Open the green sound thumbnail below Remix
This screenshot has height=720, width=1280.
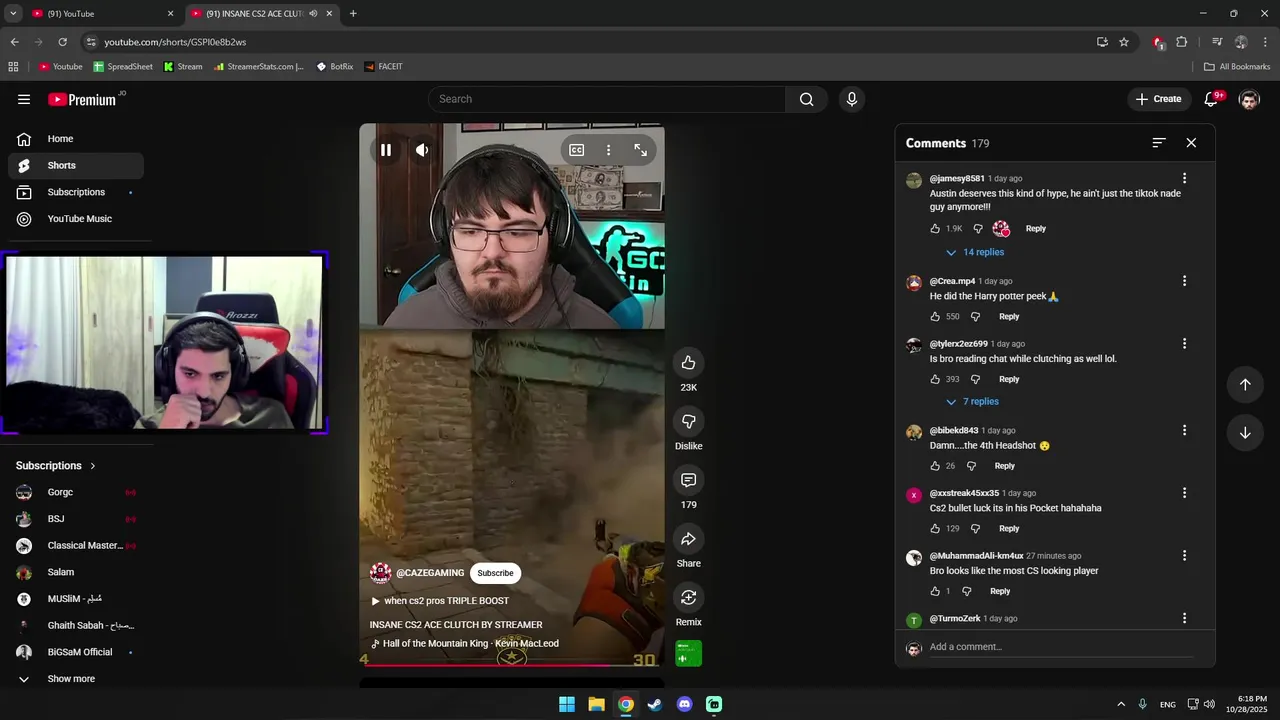point(688,653)
